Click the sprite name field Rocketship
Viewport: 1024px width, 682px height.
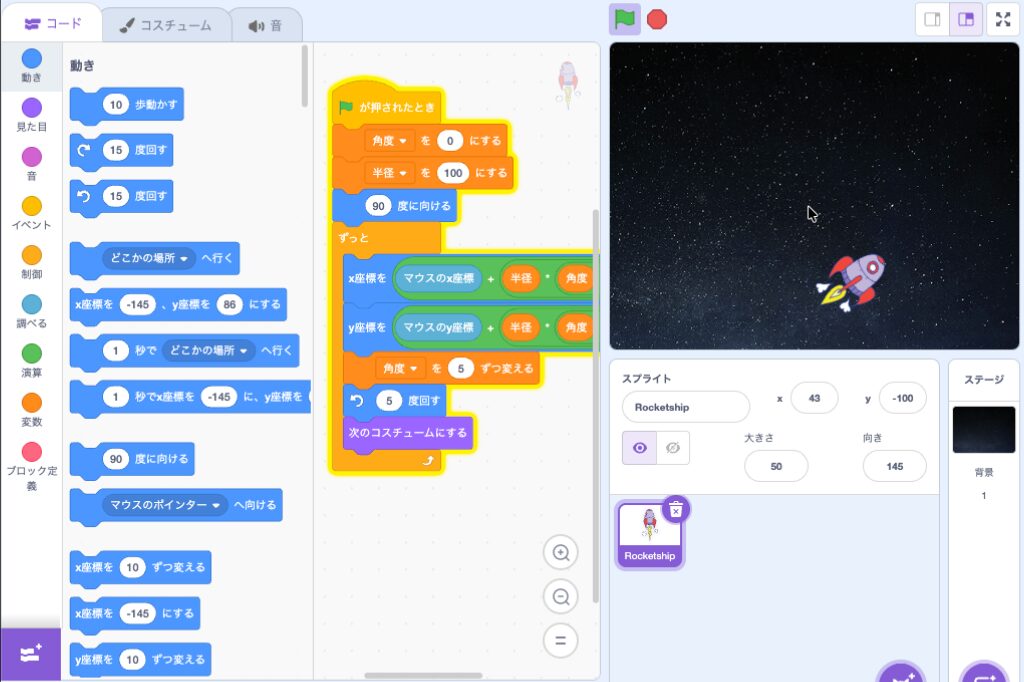point(685,407)
